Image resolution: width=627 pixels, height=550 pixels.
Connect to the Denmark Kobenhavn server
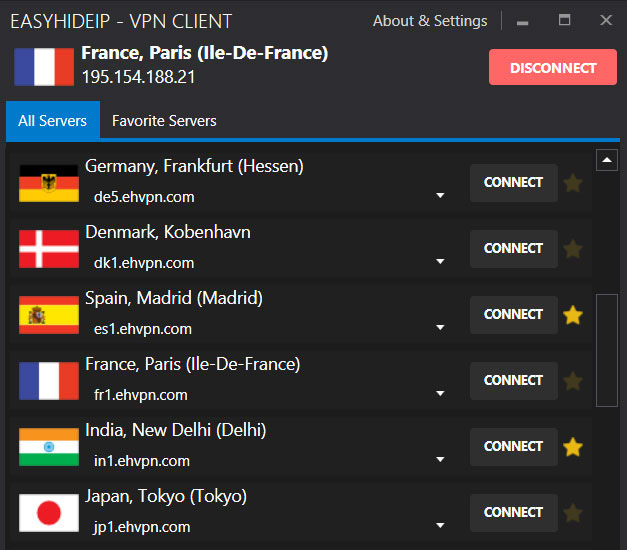pos(513,248)
